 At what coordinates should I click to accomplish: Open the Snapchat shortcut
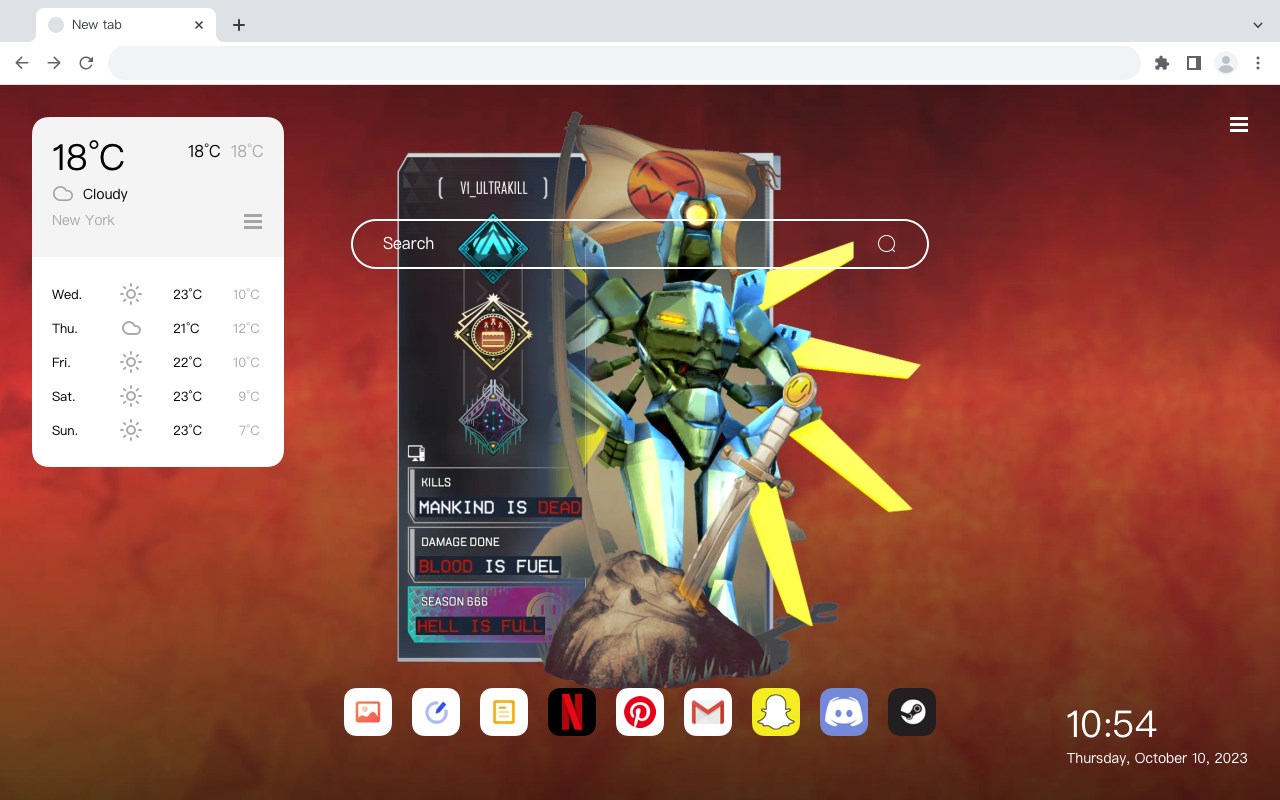776,712
